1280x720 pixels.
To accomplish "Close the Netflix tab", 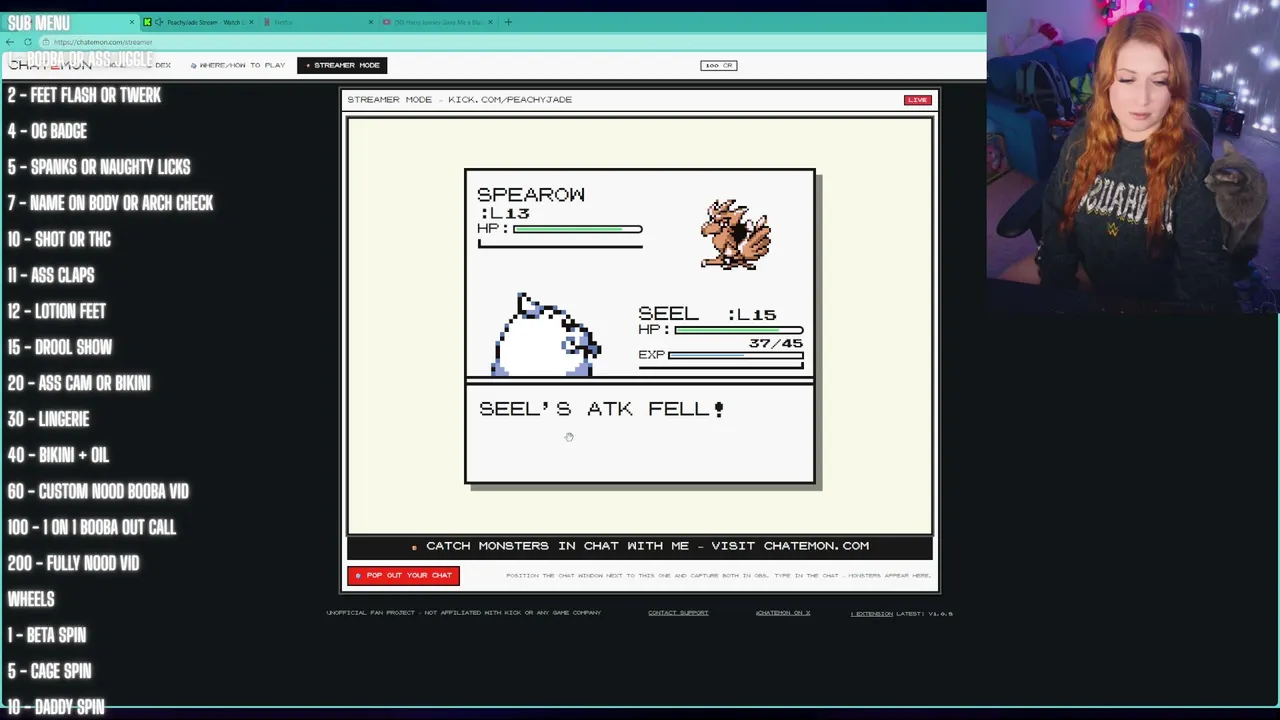I will (371, 22).
